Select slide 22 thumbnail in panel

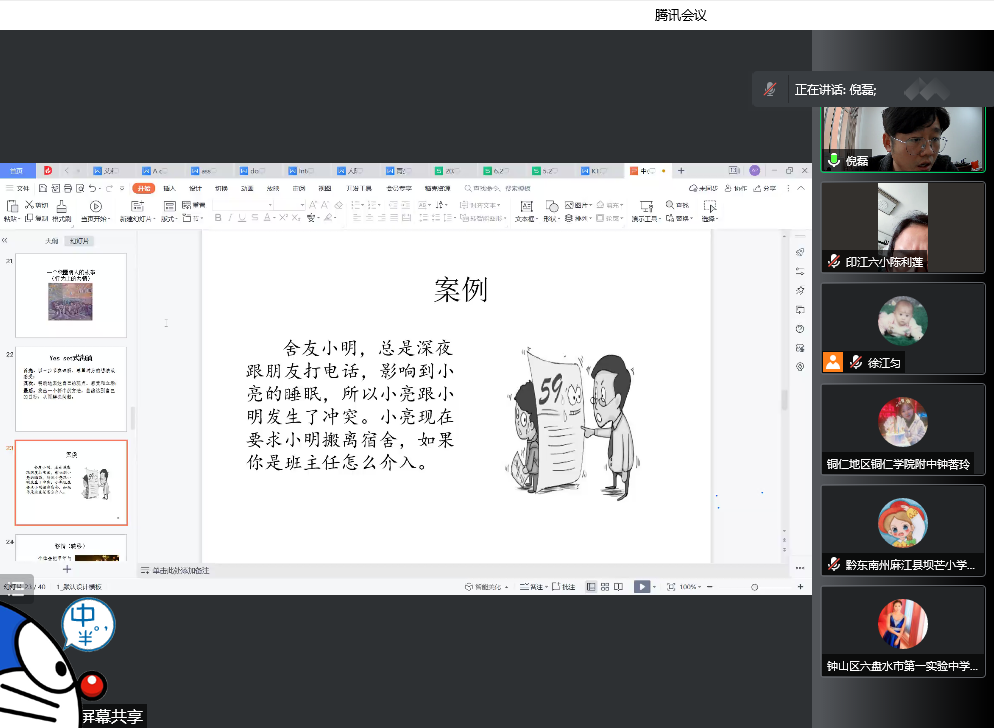click(x=71, y=389)
